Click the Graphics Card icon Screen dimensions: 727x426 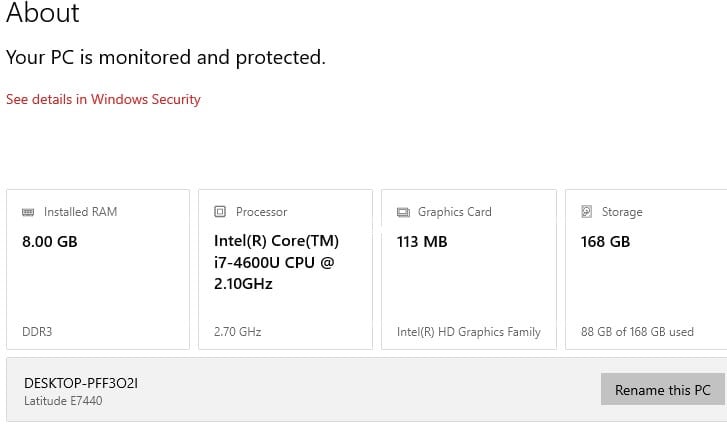(403, 212)
